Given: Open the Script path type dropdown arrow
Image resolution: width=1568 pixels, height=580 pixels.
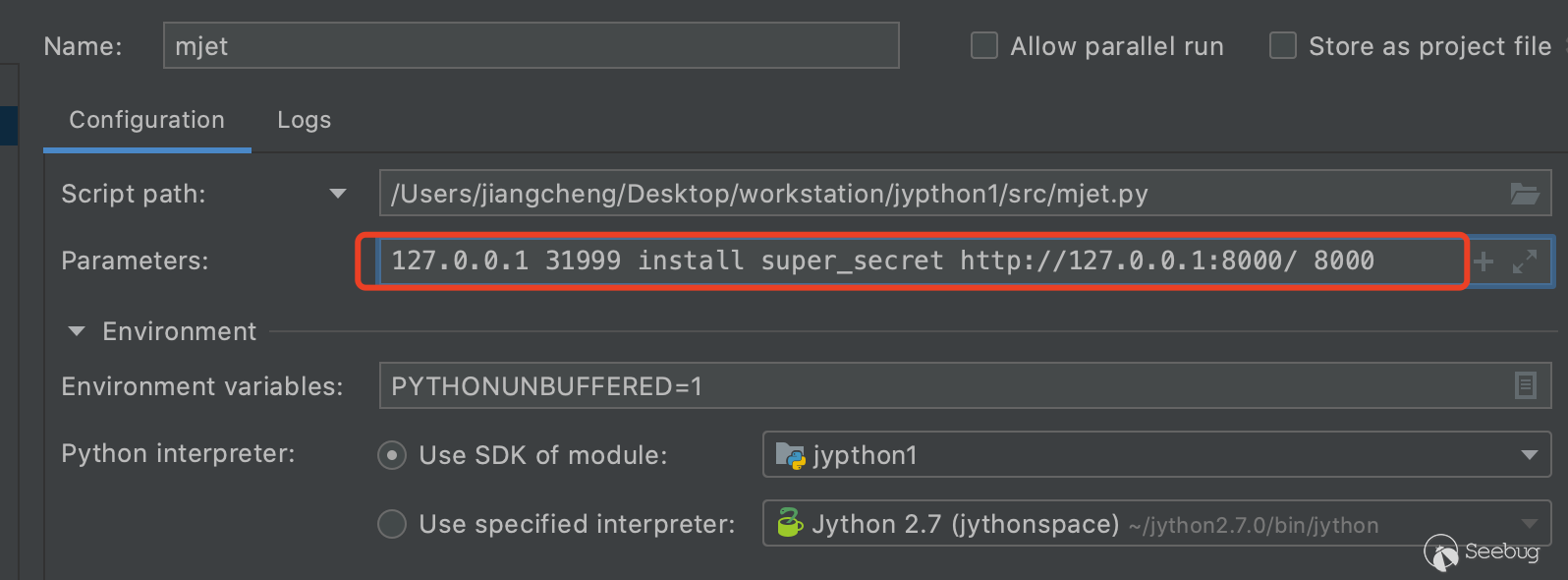Looking at the screenshot, I should click(338, 194).
